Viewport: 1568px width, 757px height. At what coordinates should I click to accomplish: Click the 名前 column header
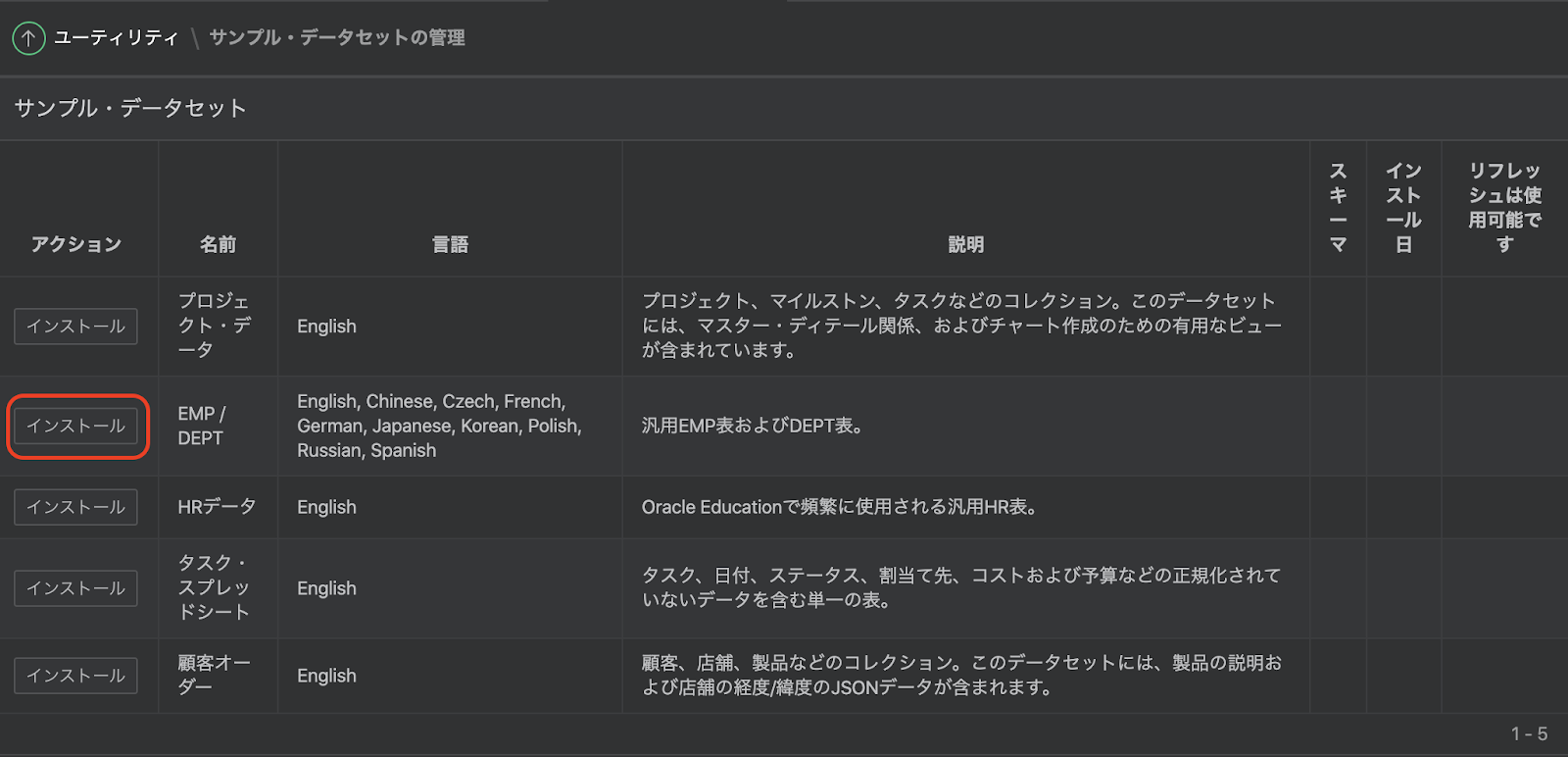[x=218, y=244]
